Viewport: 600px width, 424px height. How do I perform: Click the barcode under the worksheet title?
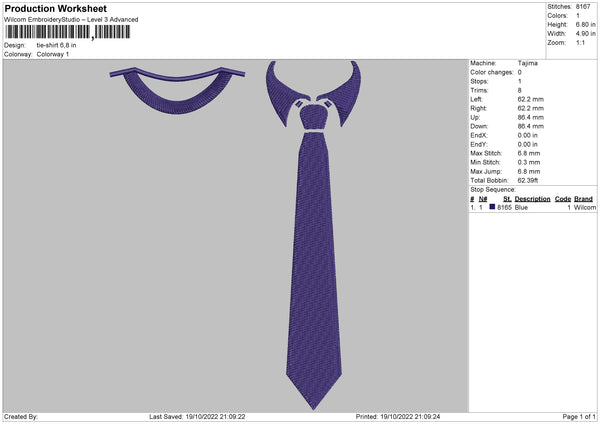pyautogui.click(x=68, y=32)
